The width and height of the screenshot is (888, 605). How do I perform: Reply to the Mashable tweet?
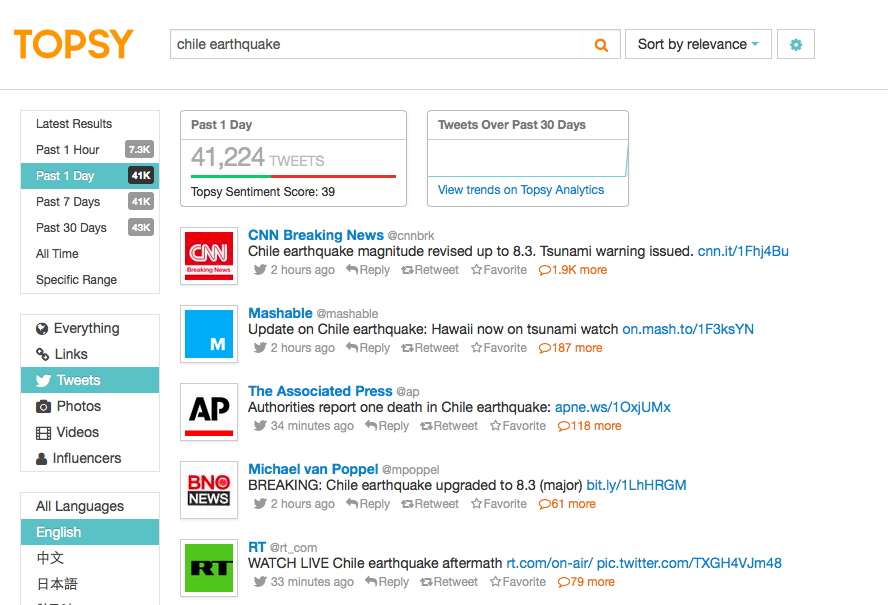click(x=368, y=348)
